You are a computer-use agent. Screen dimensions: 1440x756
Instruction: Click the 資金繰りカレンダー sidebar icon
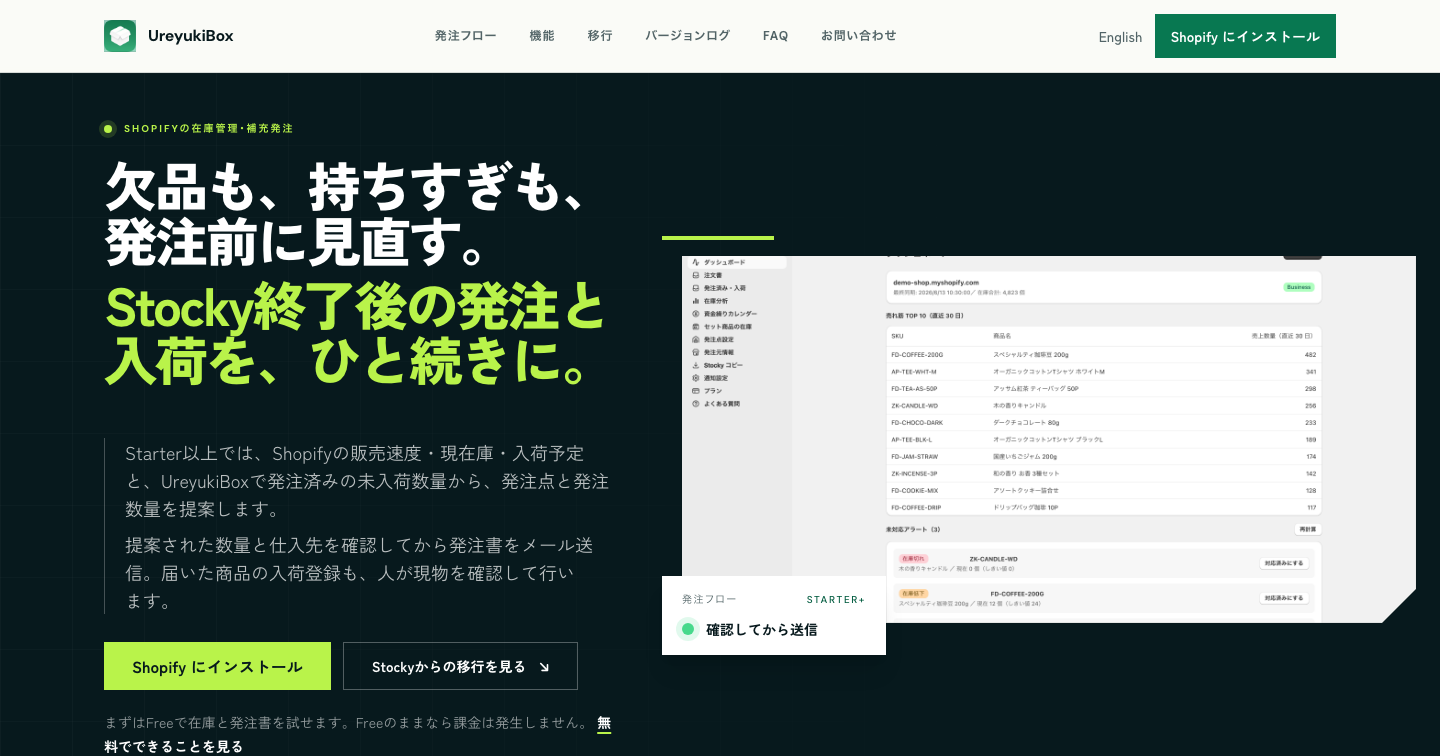click(695, 314)
